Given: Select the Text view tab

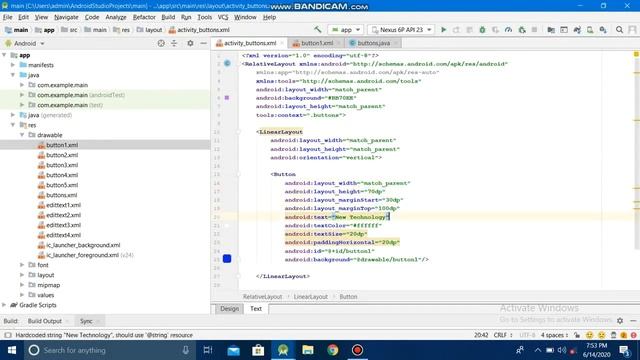Looking at the screenshot, I should pyautogui.click(x=256, y=309).
